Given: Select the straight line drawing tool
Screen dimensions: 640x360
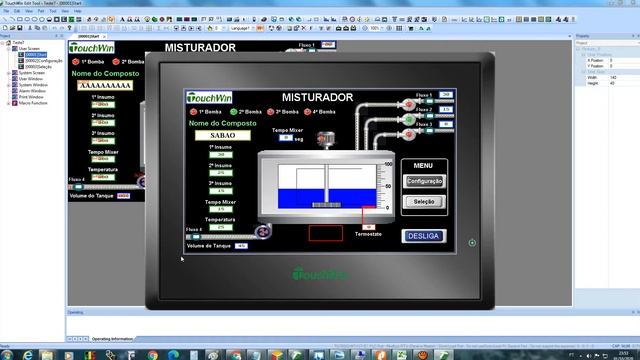Looking at the screenshot, I should [5, 19].
